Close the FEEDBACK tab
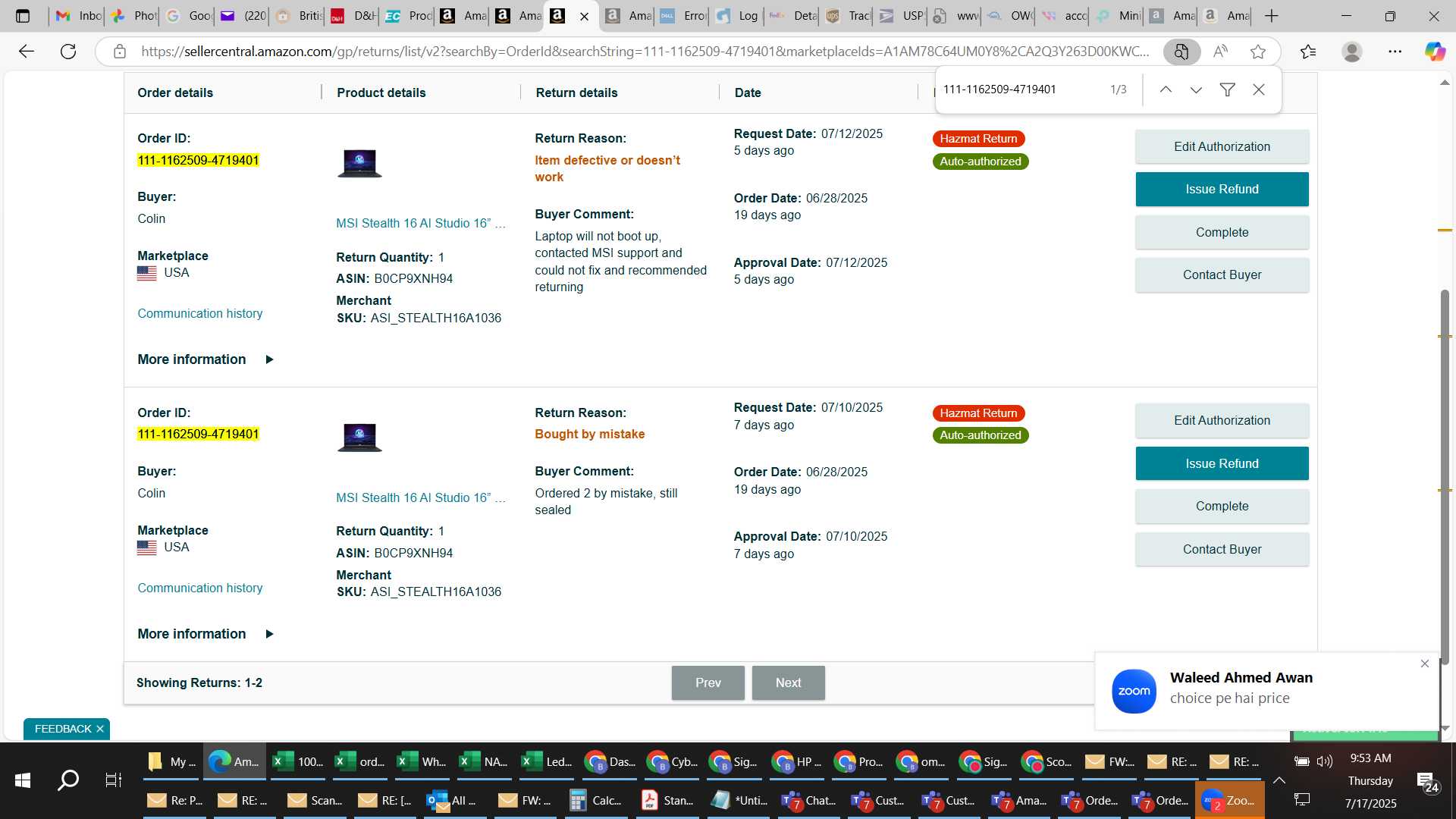Image resolution: width=1456 pixels, height=819 pixels. click(99, 729)
